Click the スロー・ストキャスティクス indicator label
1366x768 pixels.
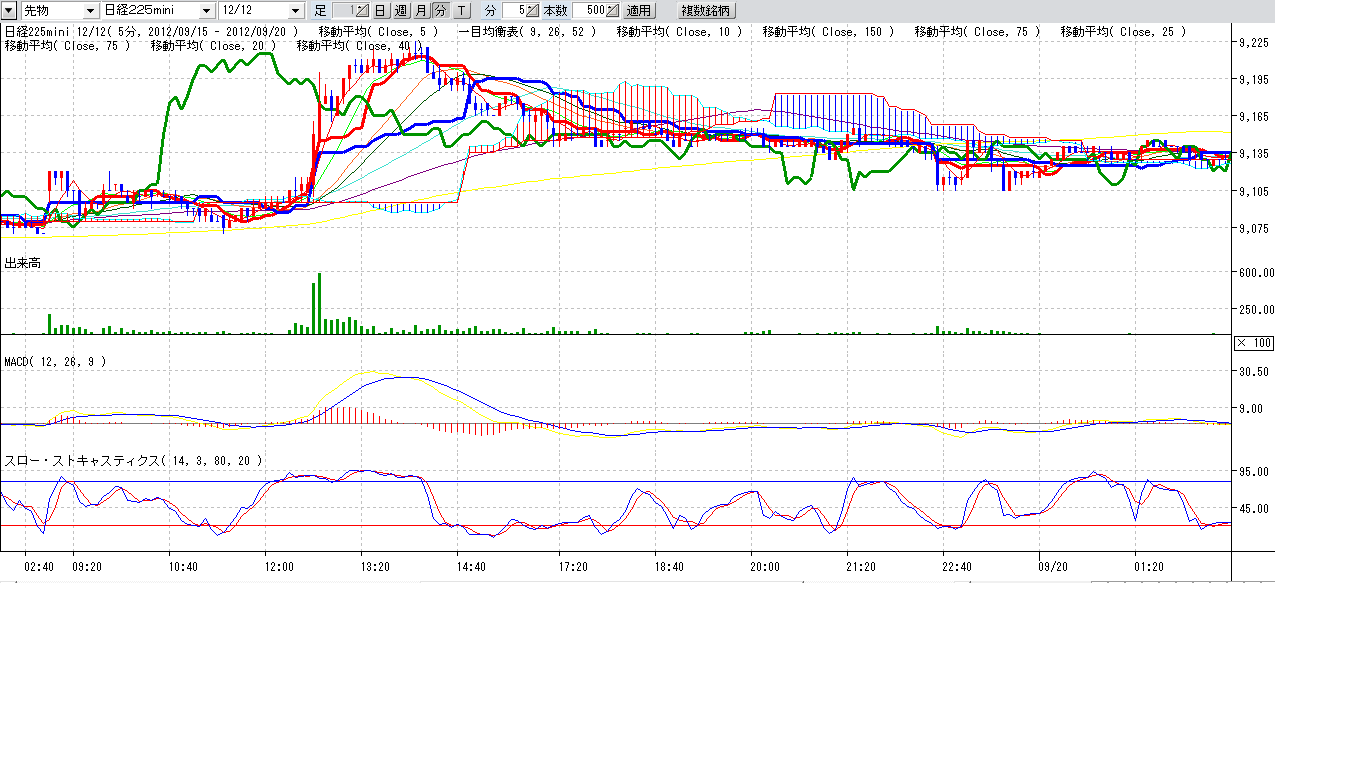coord(133,460)
